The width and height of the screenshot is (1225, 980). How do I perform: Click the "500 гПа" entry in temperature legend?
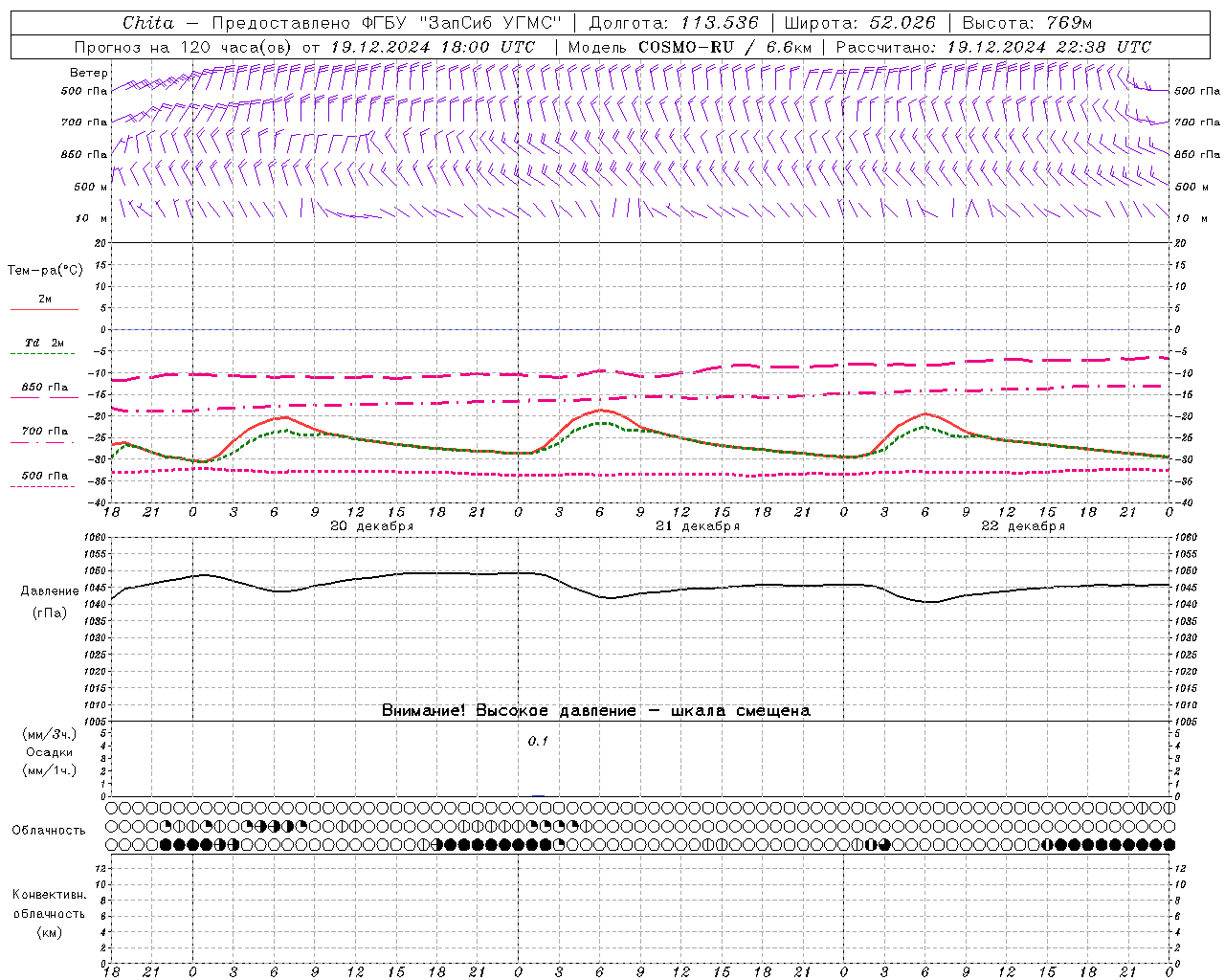pos(45,476)
